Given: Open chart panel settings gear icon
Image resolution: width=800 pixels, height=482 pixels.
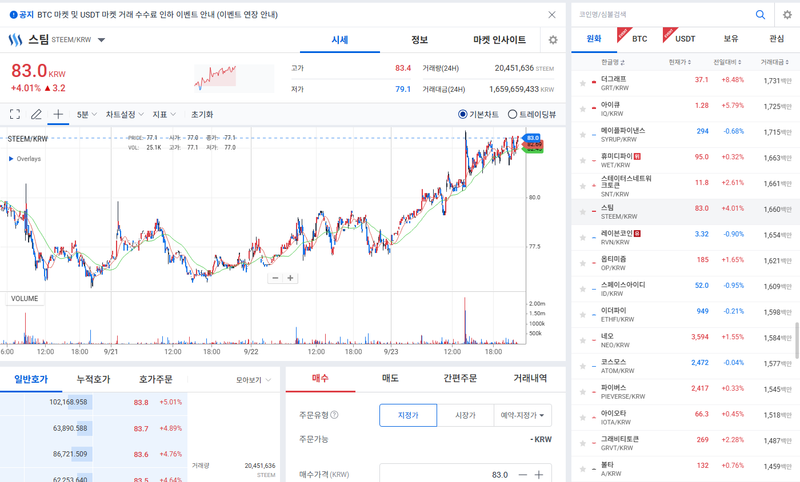Looking at the screenshot, I should 553,40.
